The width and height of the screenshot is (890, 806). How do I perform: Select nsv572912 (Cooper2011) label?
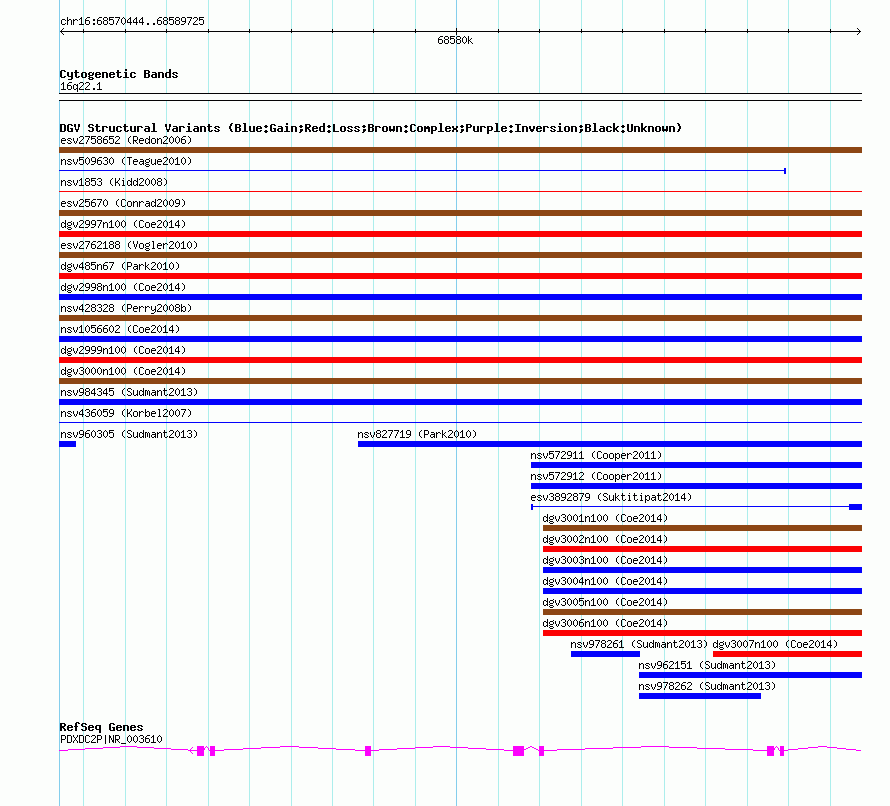[x=597, y=476]
